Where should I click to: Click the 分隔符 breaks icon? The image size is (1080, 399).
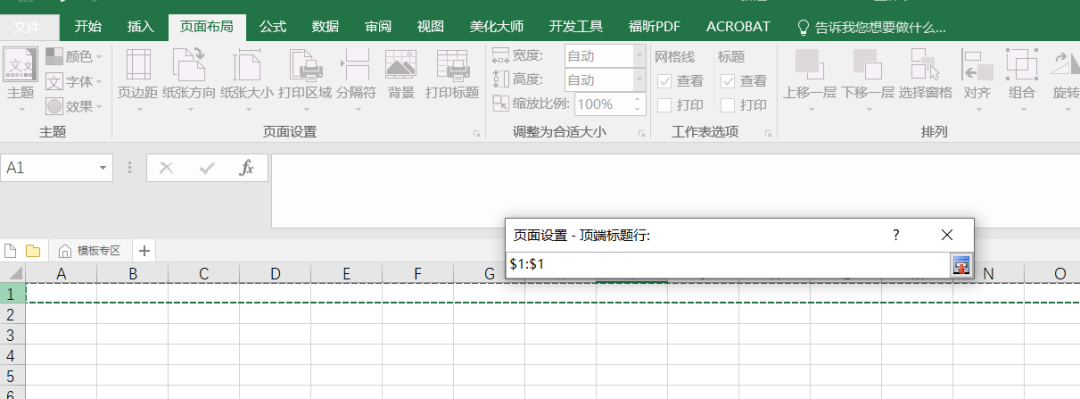(x=355, y=65)
